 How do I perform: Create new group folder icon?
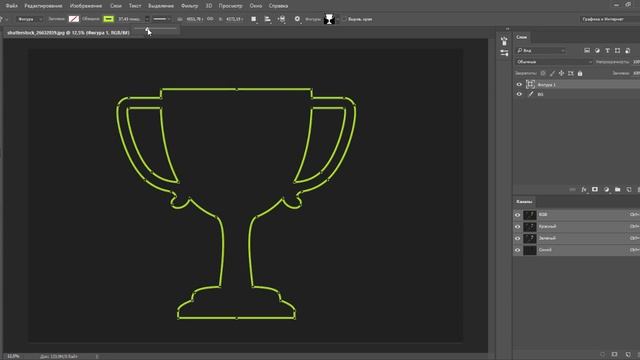pos(618,189)
